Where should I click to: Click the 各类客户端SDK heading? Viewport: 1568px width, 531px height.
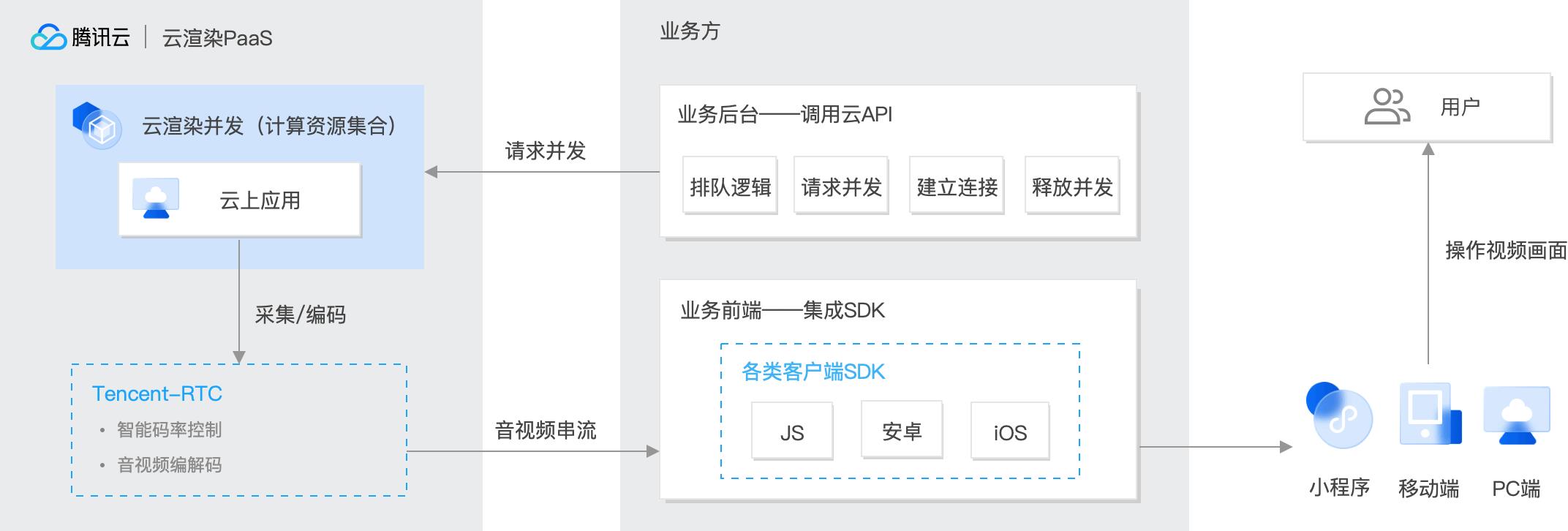(x=813, y=372)
